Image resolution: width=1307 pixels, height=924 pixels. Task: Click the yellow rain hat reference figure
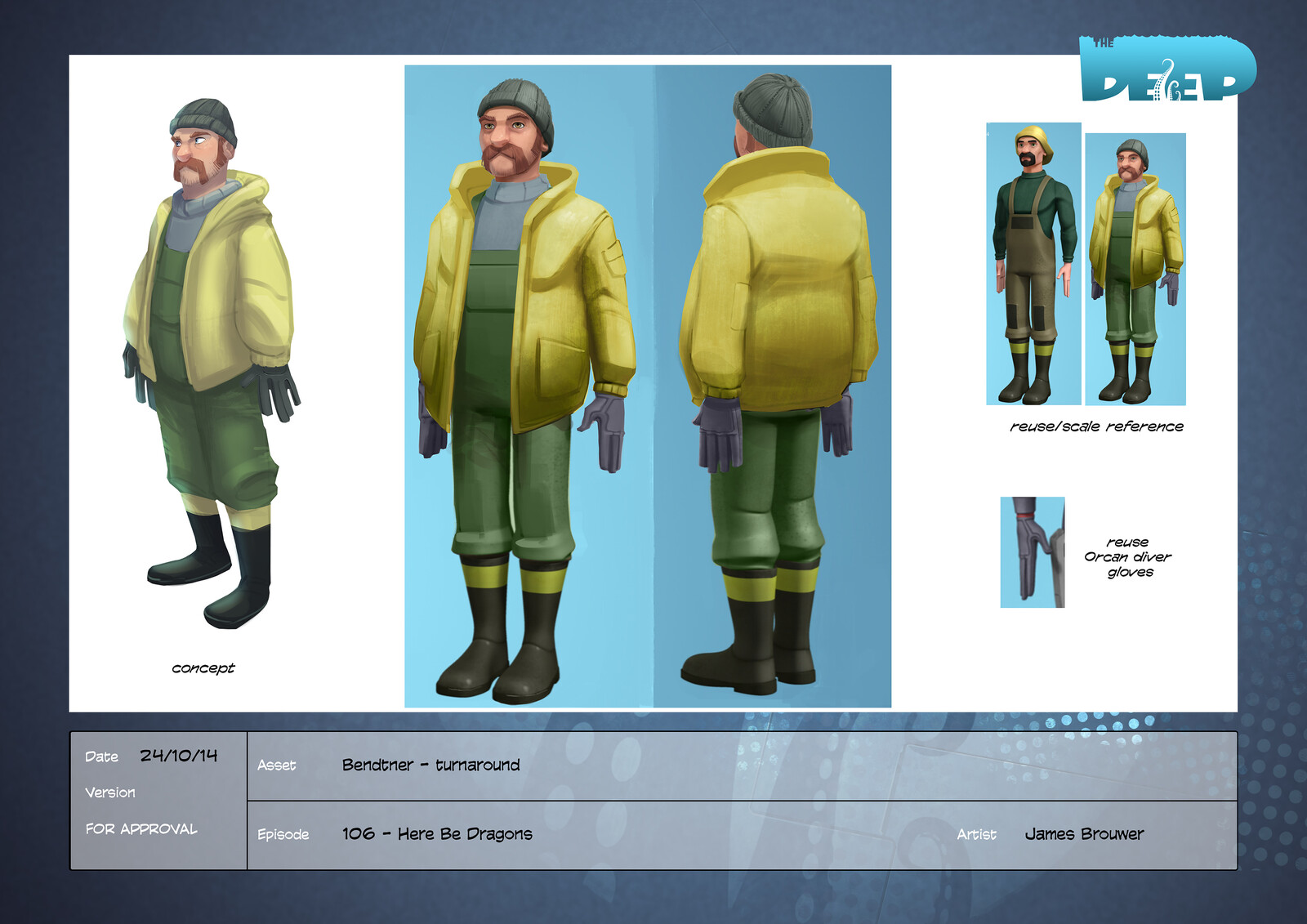coord(1033,264)
